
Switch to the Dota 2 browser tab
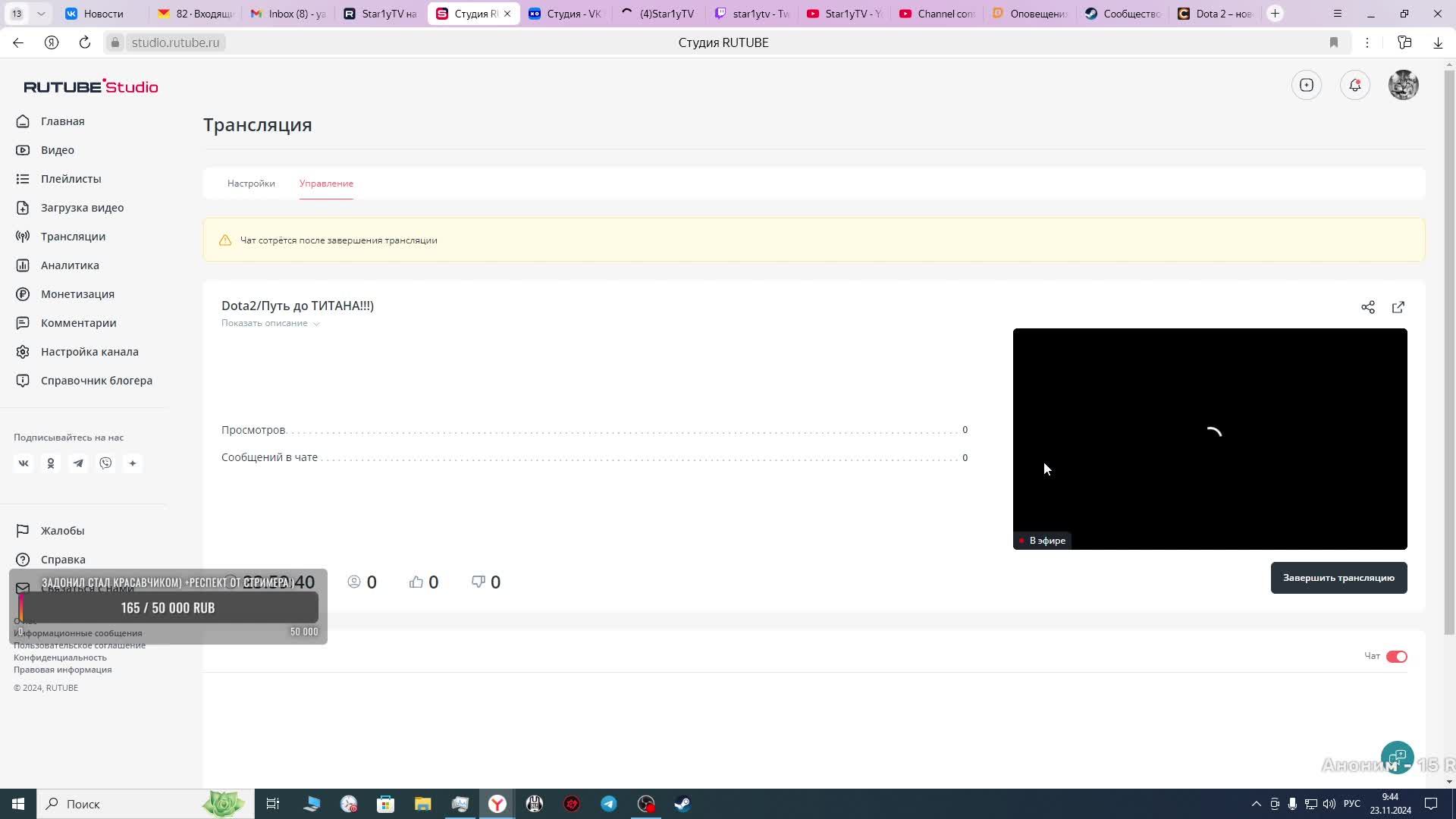[x=1216, y=14]
